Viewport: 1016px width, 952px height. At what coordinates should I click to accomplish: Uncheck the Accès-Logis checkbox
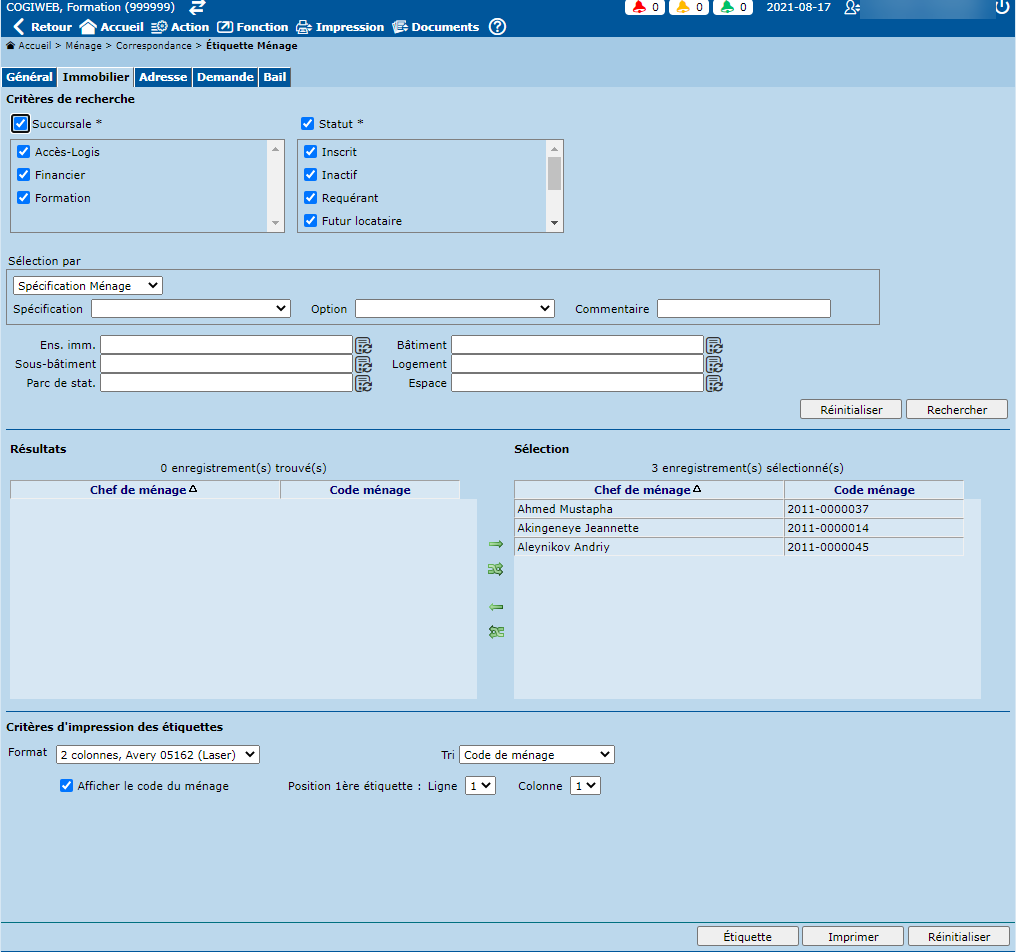pyautogui.click(x=24, y=152)
